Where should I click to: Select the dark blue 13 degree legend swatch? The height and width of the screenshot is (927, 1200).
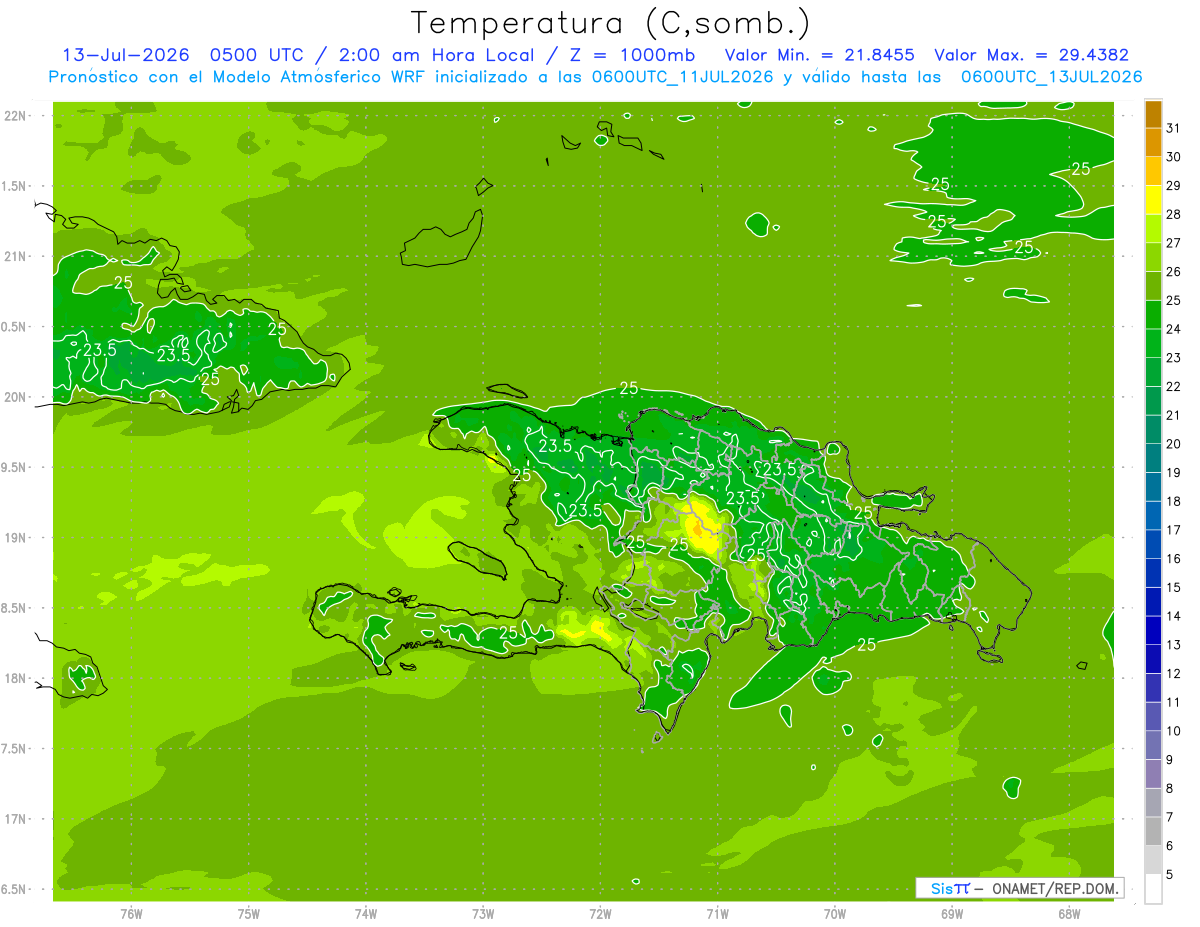(x=1153, y=630)
